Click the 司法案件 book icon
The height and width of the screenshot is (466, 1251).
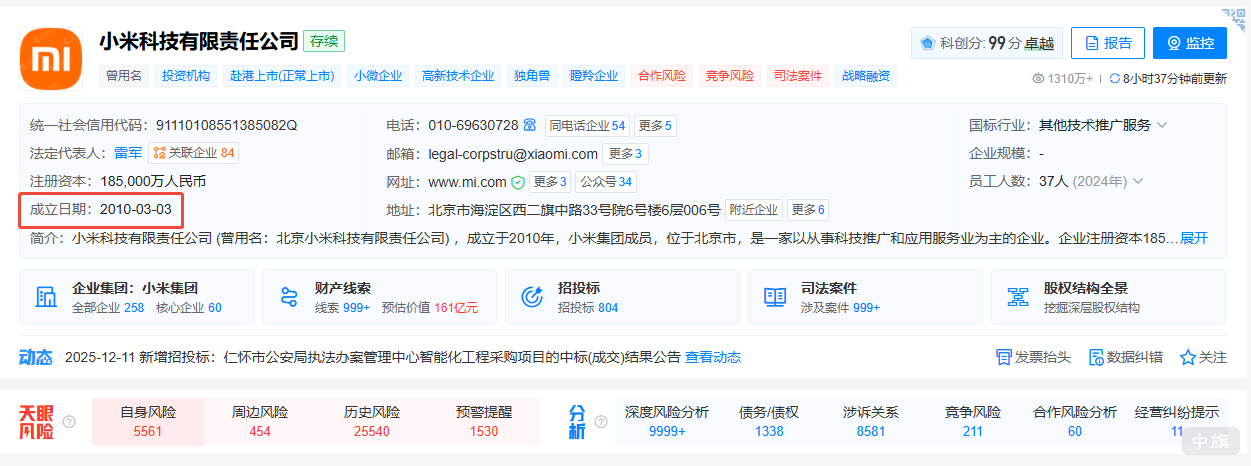point(775,297)
